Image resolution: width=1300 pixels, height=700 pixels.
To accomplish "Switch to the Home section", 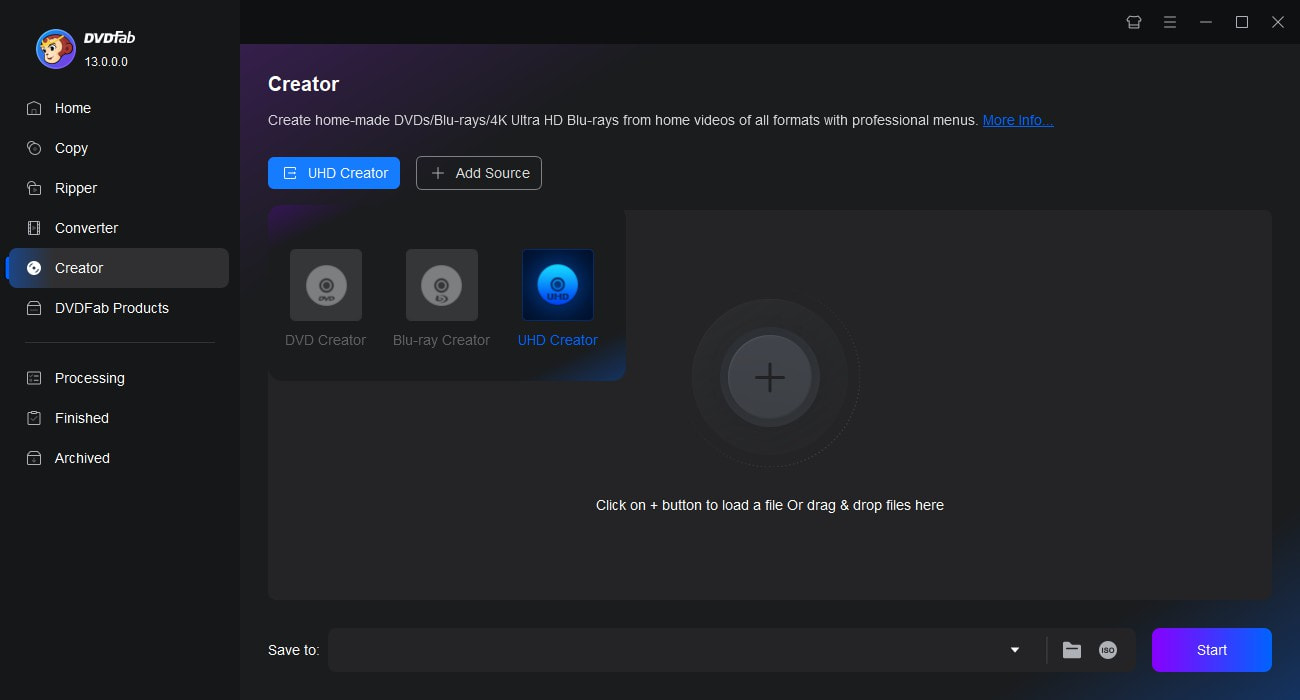I will point(72,108).
